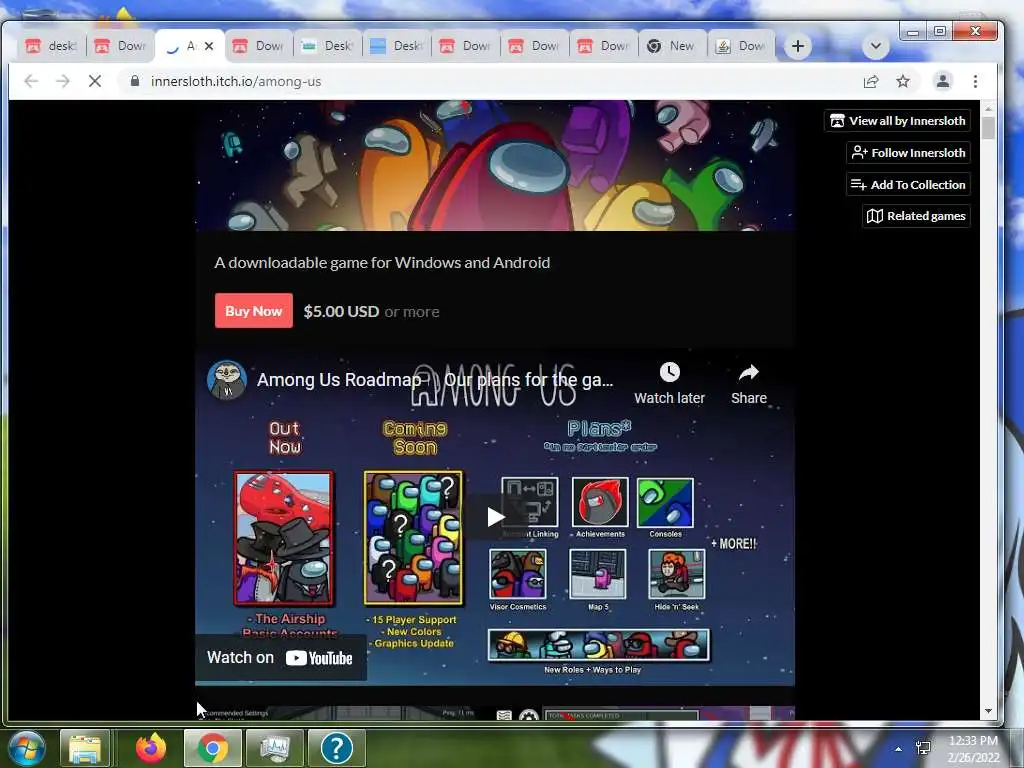Expand the tab search dropdown

click(876, 46)
